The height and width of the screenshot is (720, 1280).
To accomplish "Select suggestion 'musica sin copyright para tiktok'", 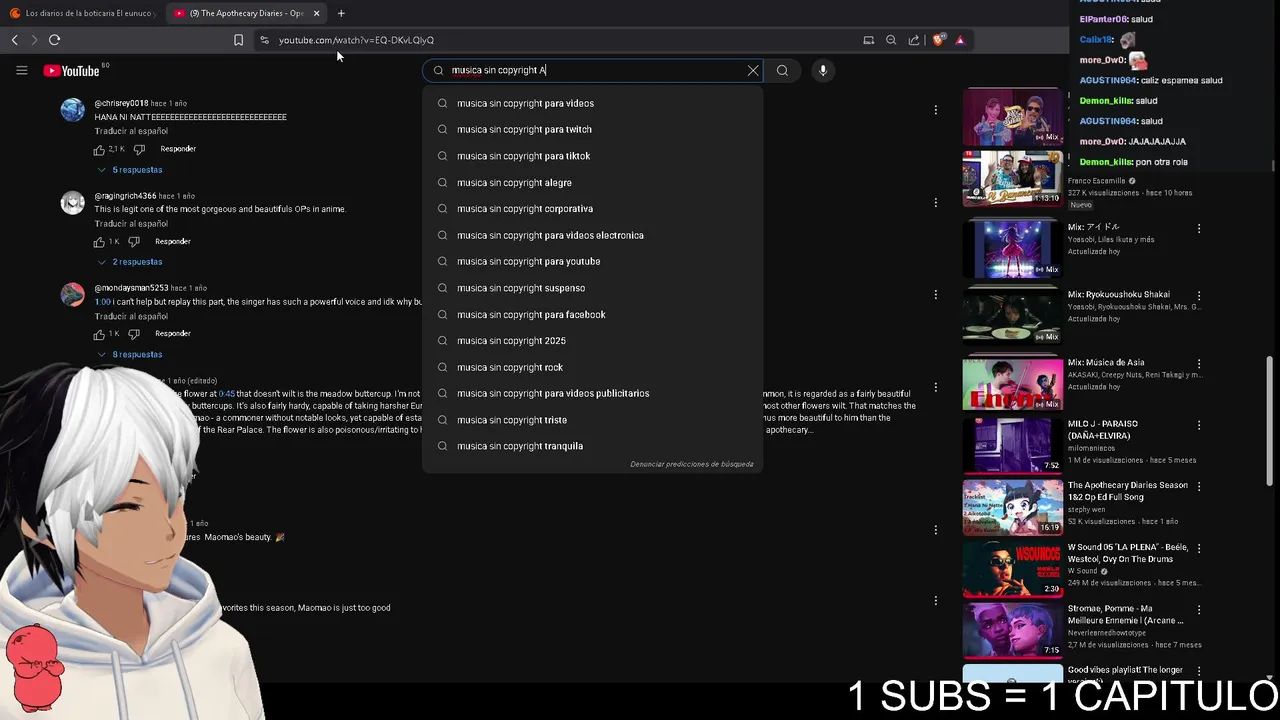I will coord(592,156).
